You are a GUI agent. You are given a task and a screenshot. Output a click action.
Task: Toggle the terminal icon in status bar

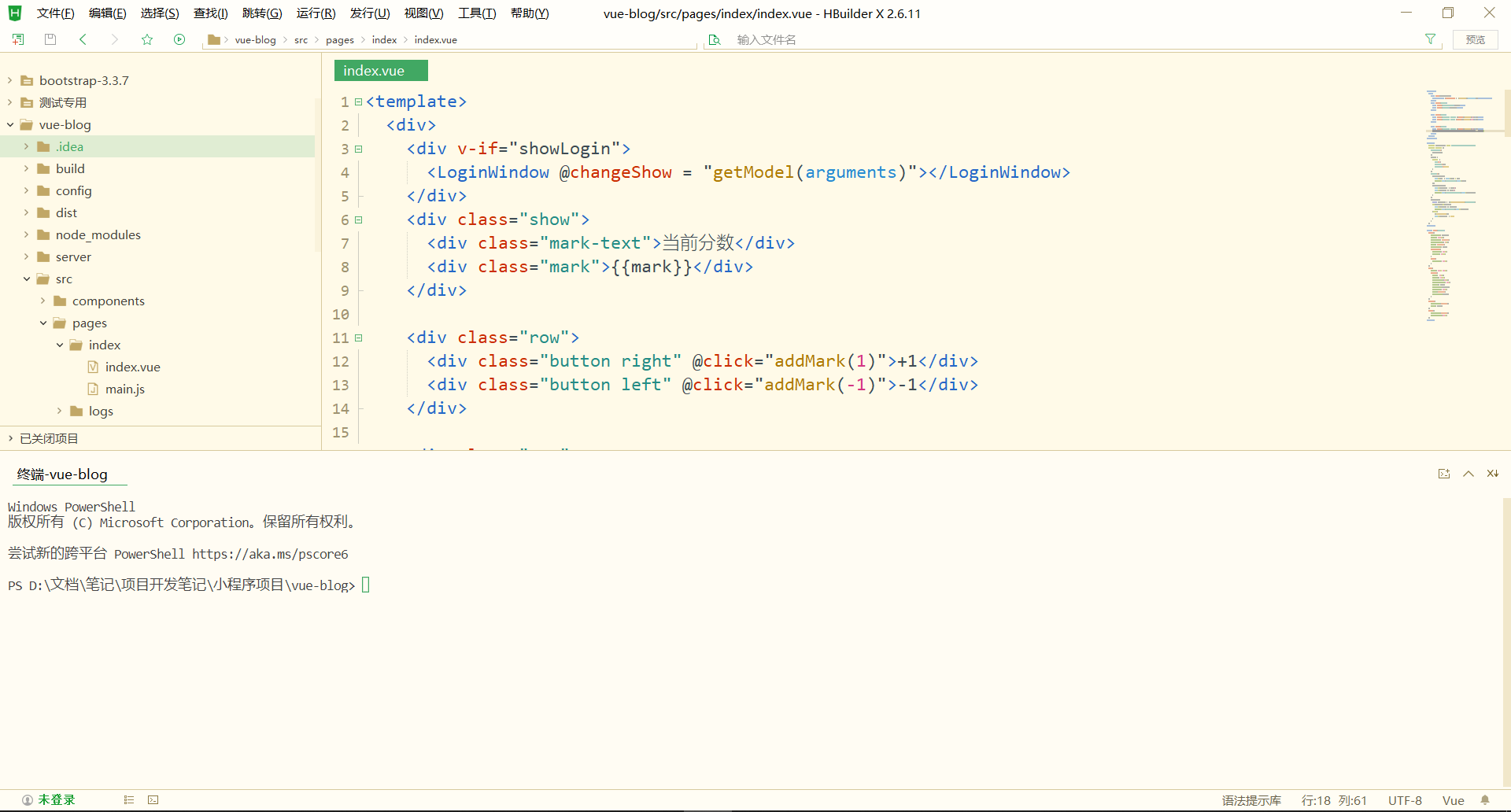click(153, 800)
